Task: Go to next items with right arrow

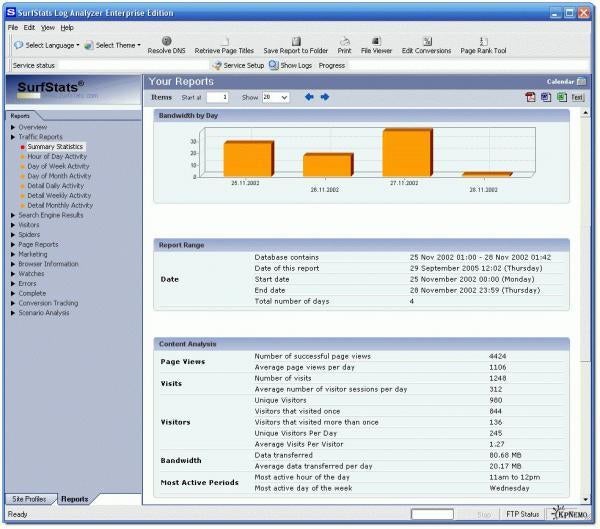Action: tap(325, 97)
